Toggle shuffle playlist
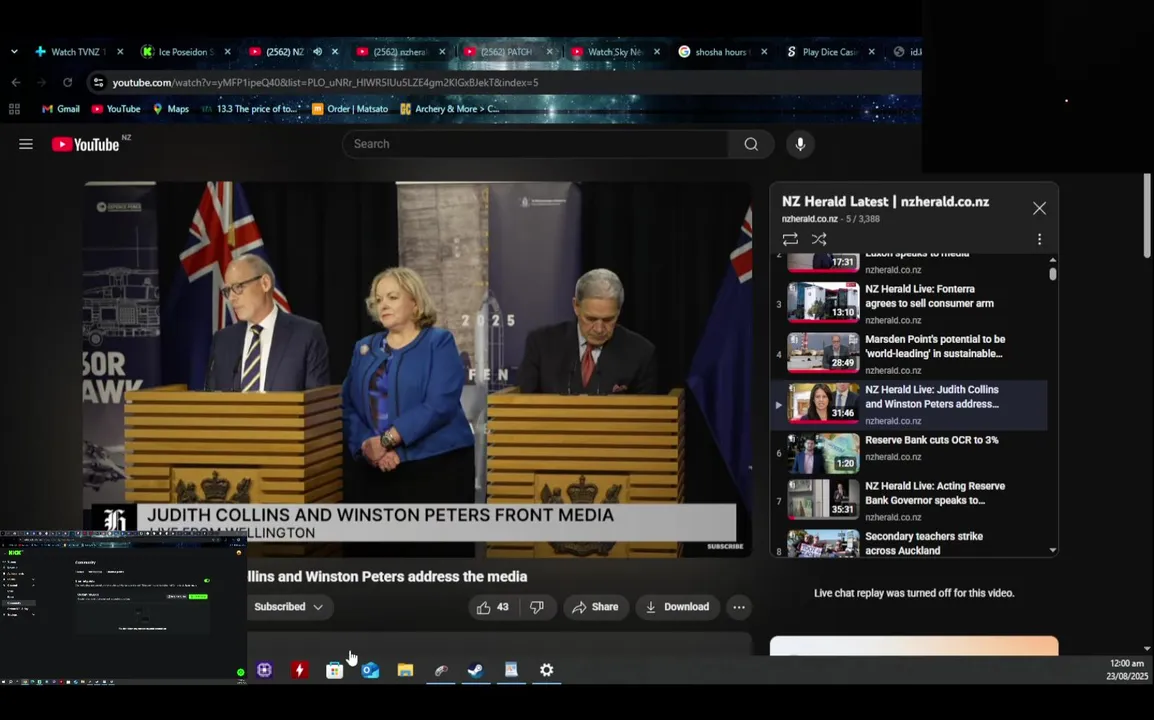Image resolution: width=1154 pixels, height=720 pixels. 818,239
